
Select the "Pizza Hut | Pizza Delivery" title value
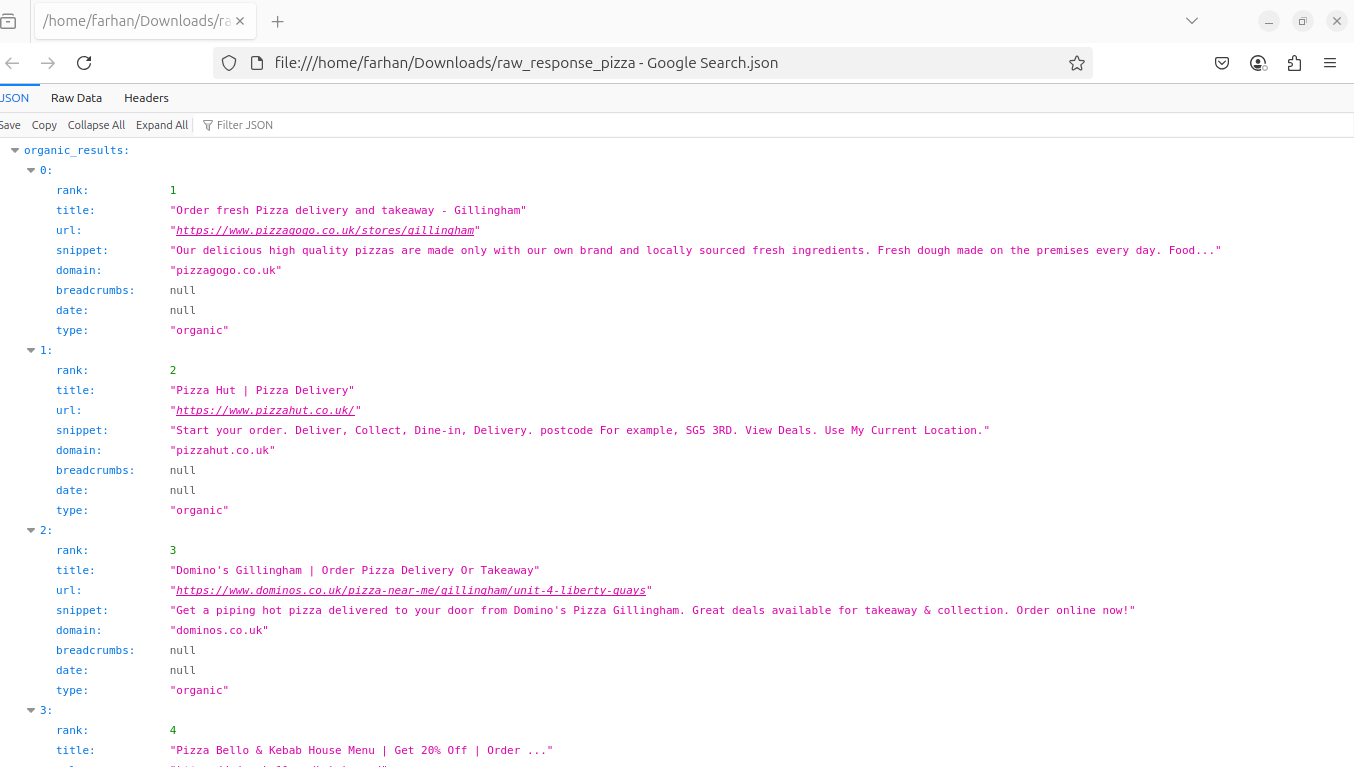point(262,390)
